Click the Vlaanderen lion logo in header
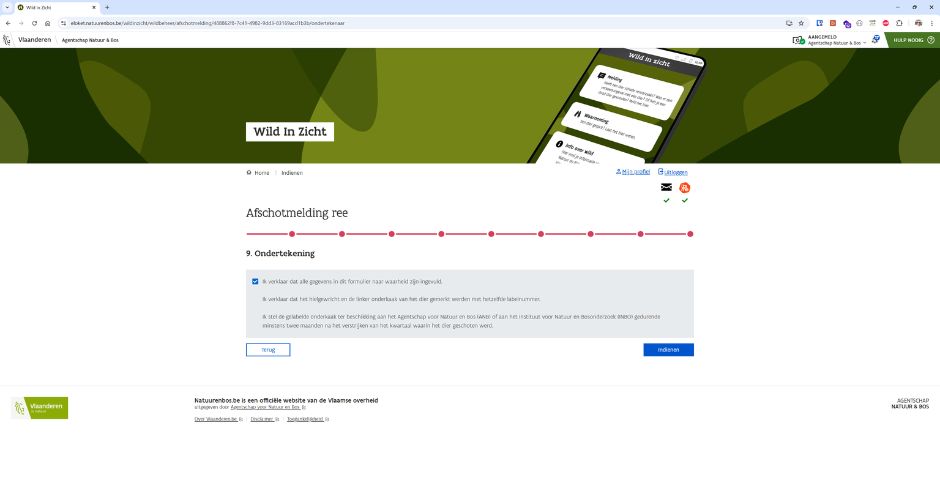940x500 pixels. (9, 40)
